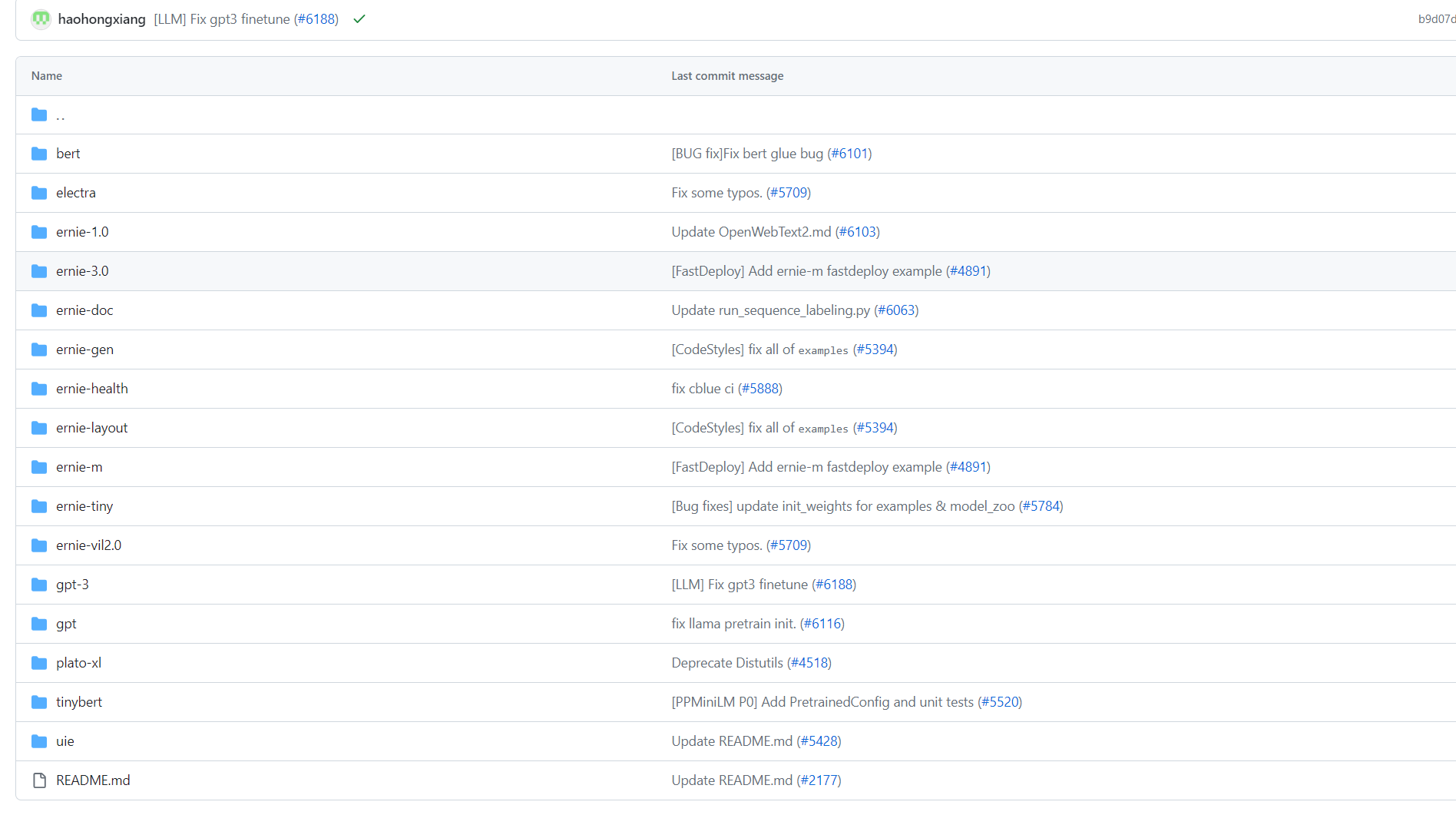This screenshot has height=815, width=1456.
Task: Click the ernie-health folder icon
Action: pyautogui.click(x=39, y=389)
